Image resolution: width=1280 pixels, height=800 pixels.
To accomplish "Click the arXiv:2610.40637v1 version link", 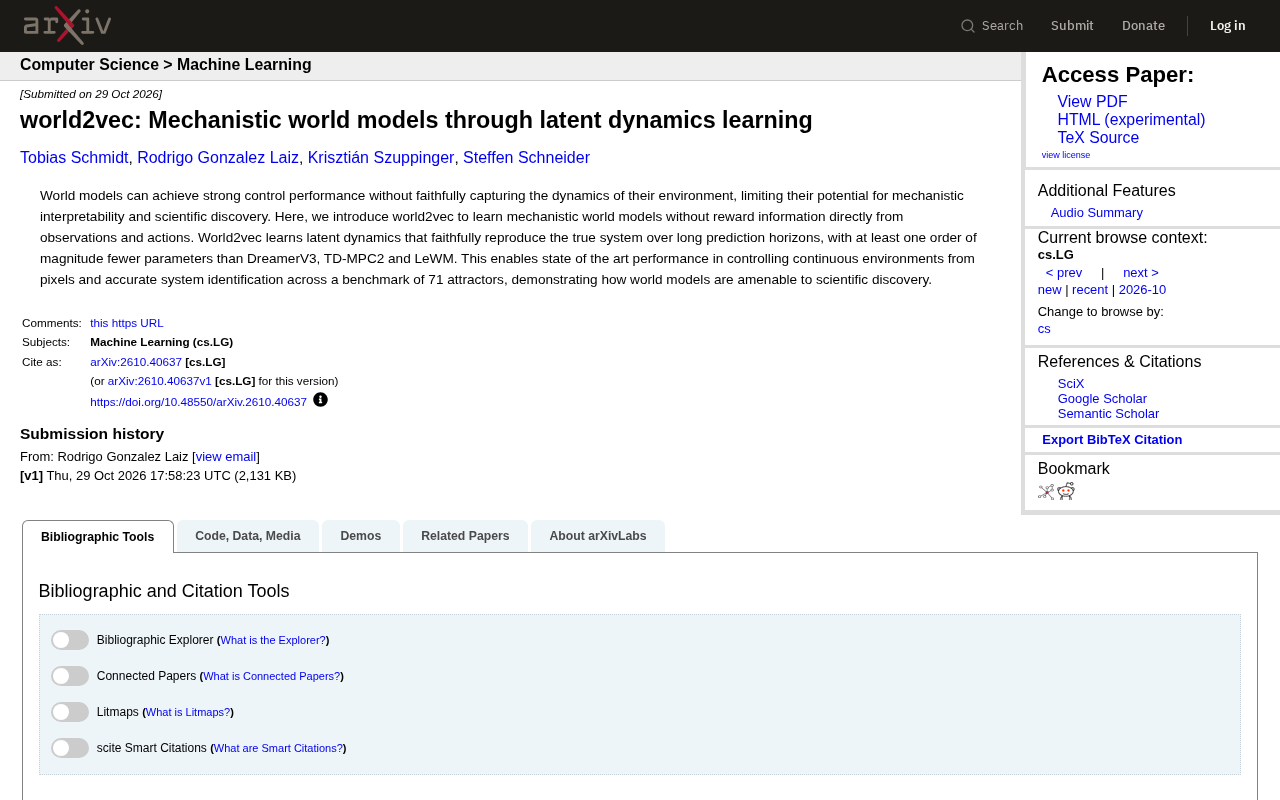I will pos(160,381).
